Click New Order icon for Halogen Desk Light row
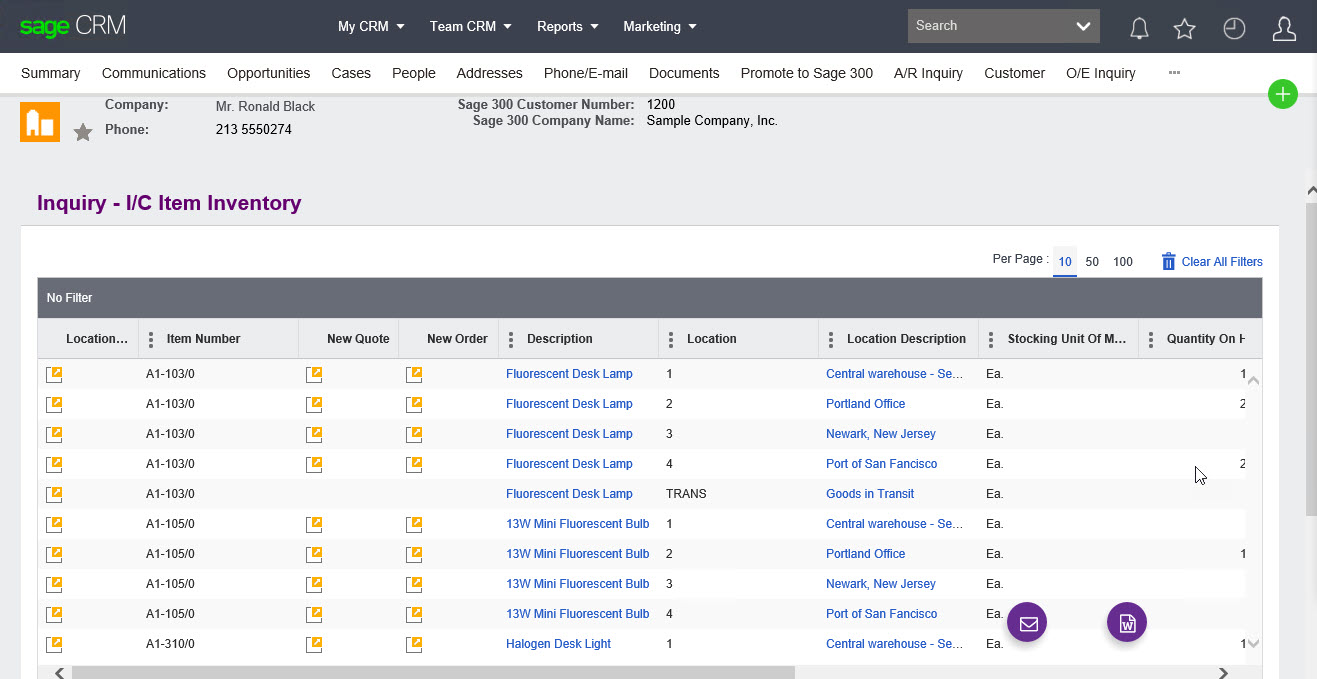Screen dimensions: 1317x679 pos(414,644)
